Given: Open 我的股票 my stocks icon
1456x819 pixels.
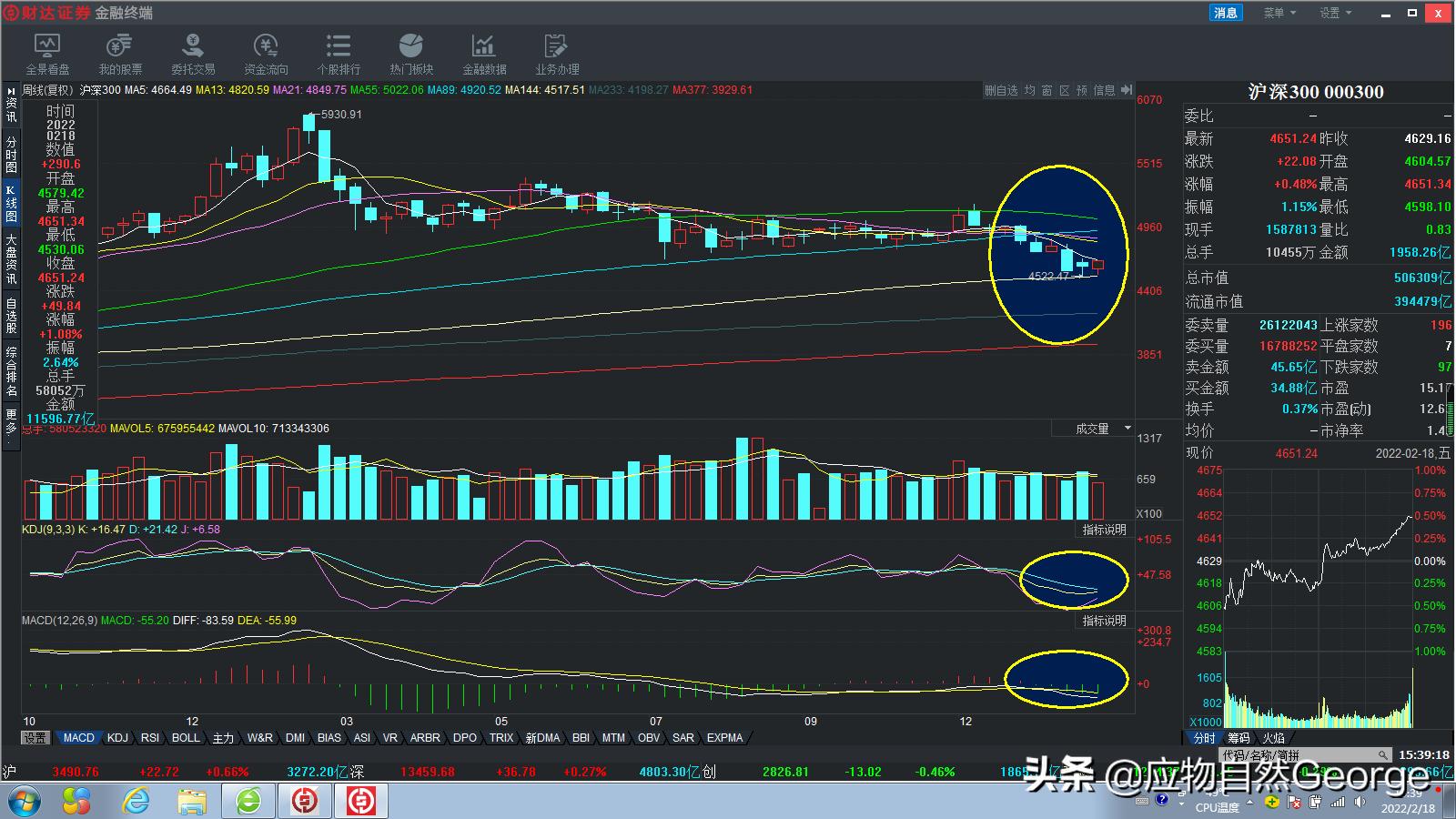Looking at the screenshot, I should click(120, 54).
